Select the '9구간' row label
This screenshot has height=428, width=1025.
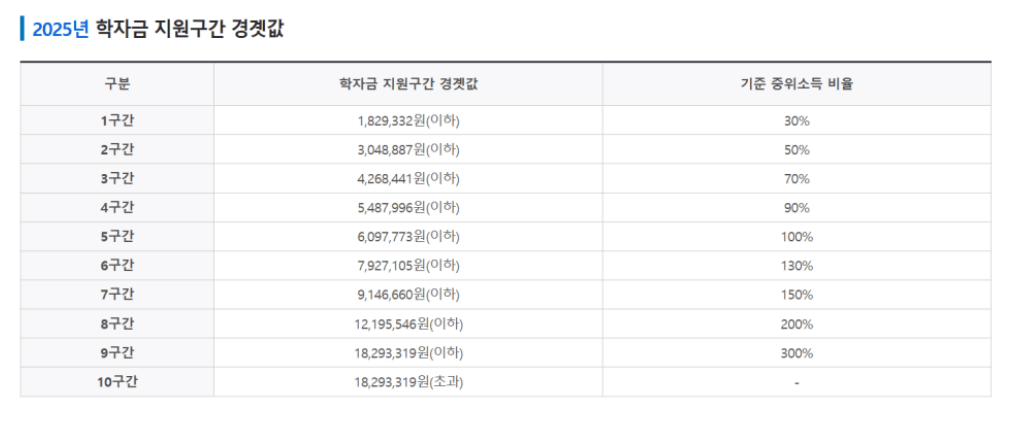tap(117, 353)
